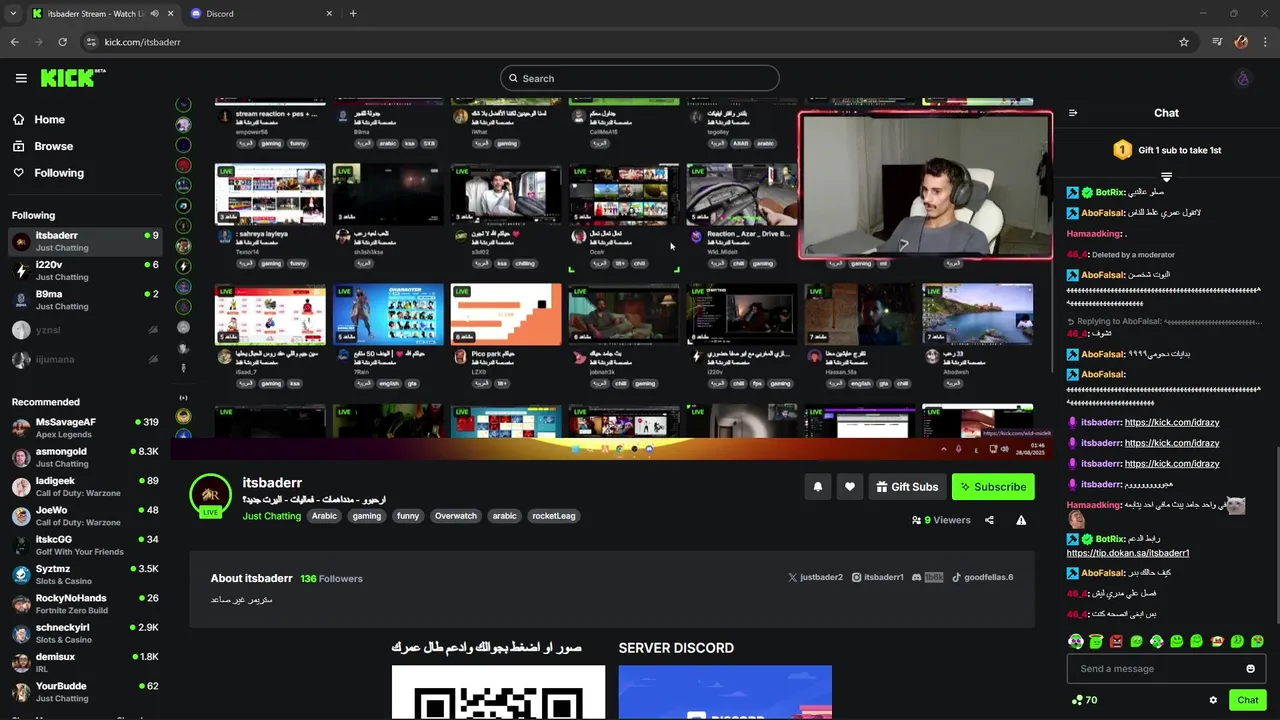This screenshot has width=1280, height=720.
Task: Open the Instagram link itsbaderr1
Action: pyautogui.click(x=877, y=577)
